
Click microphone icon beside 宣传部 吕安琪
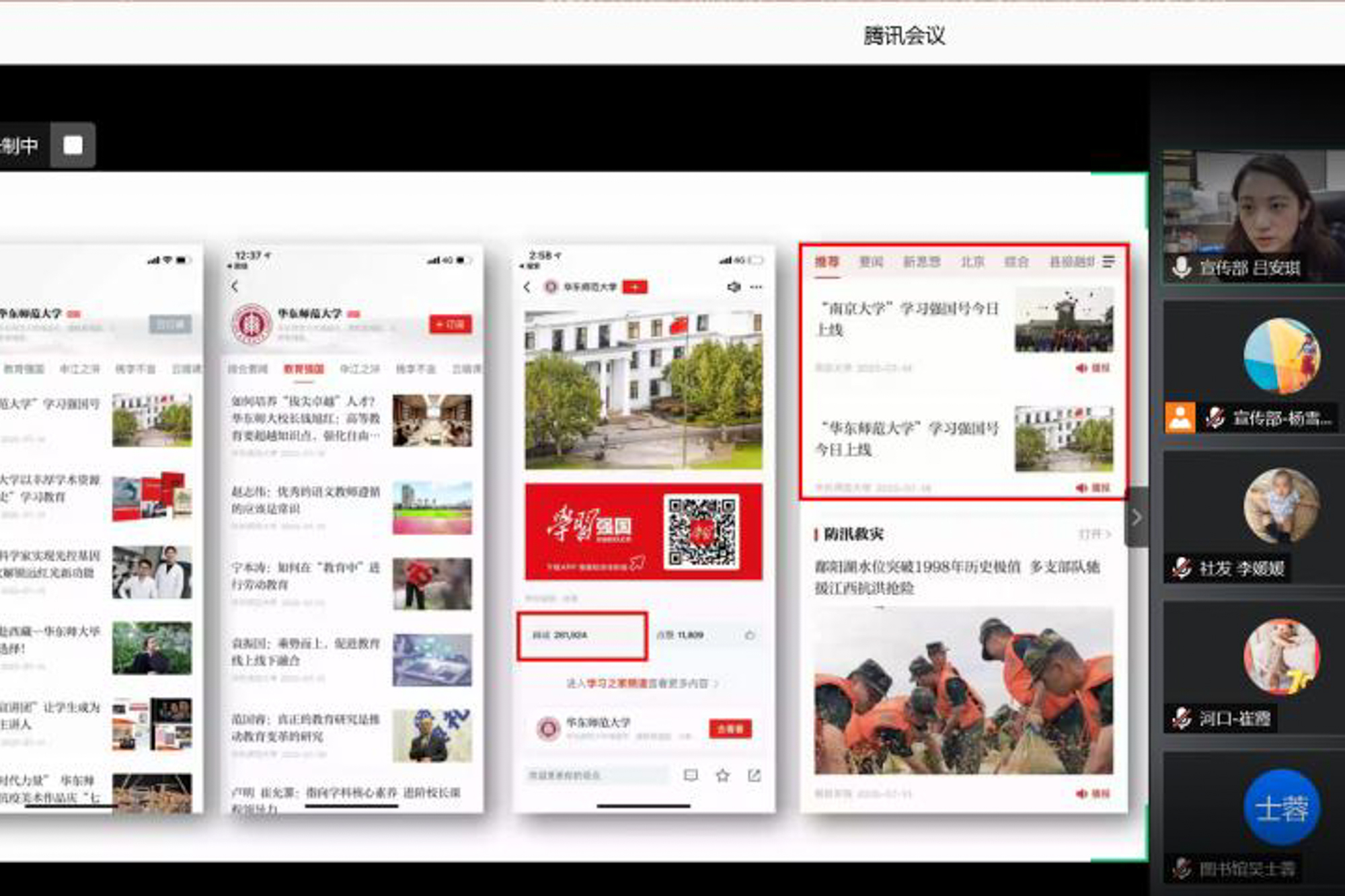click(1181, 268)
